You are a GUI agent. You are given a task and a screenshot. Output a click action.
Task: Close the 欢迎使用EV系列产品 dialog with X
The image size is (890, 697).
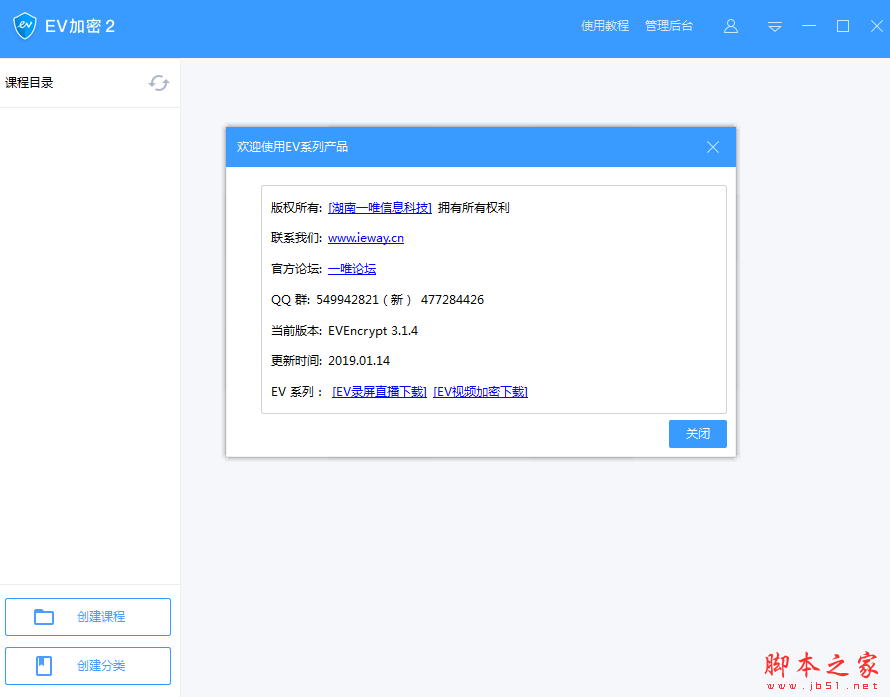point(713,147)
